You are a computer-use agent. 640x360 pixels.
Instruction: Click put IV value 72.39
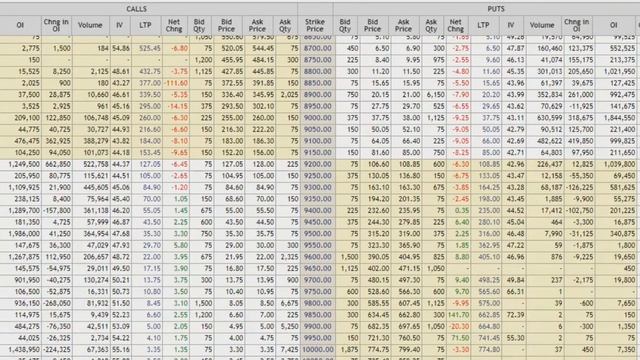(x=515, y=316)
